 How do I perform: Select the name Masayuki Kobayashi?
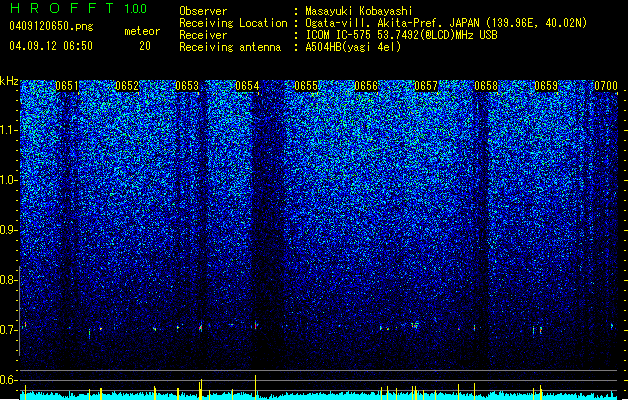tap(359, 11)
